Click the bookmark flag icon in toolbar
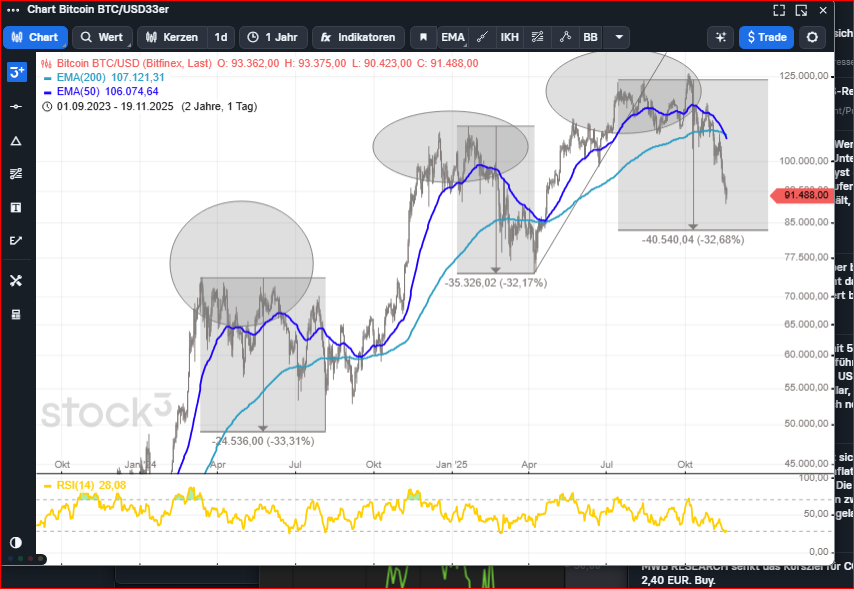This screenshot has height=589, width=854. [423, 37]
